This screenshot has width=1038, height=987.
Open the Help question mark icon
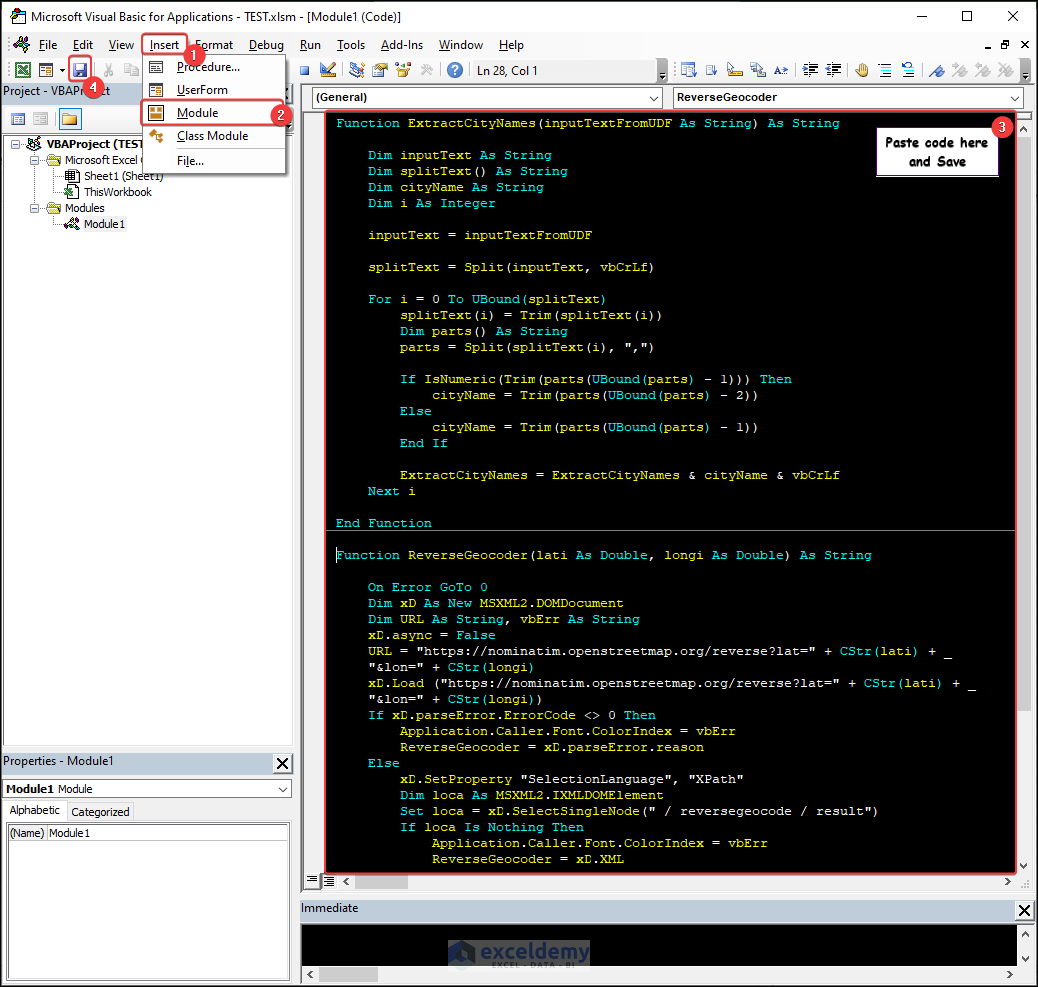(x=455, y=70)
